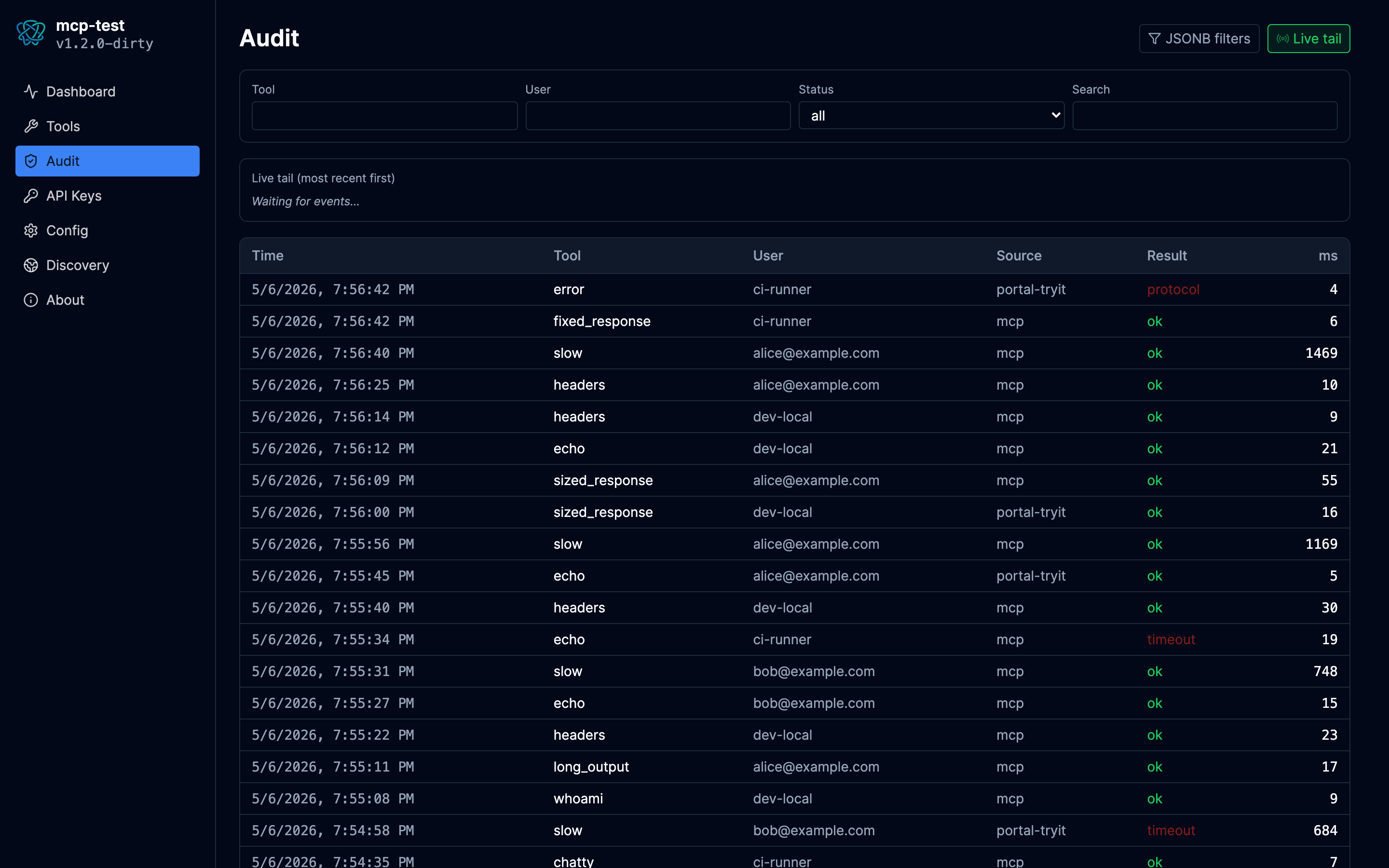Click the long_output tool cell

(x=591, y=767)
